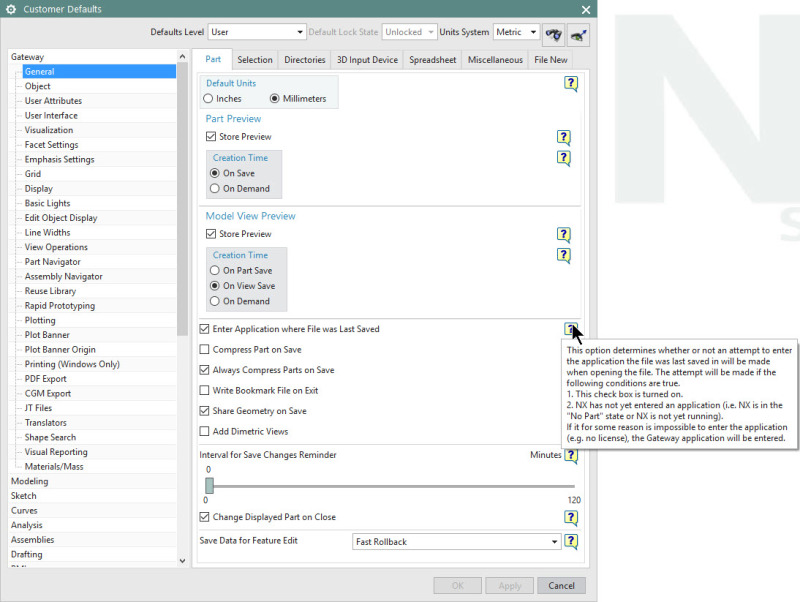Switch to the File New tab

tap(551, 60)
